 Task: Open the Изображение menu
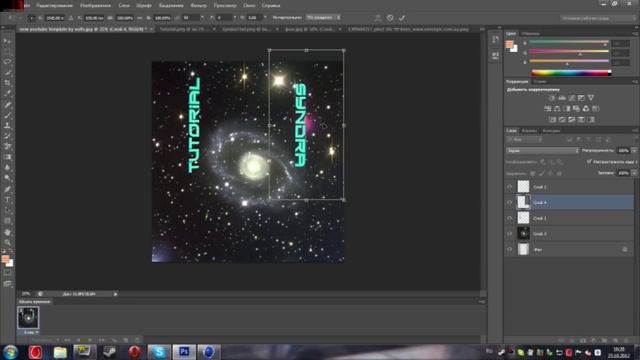pyautogui.click(x=96, y=6)
